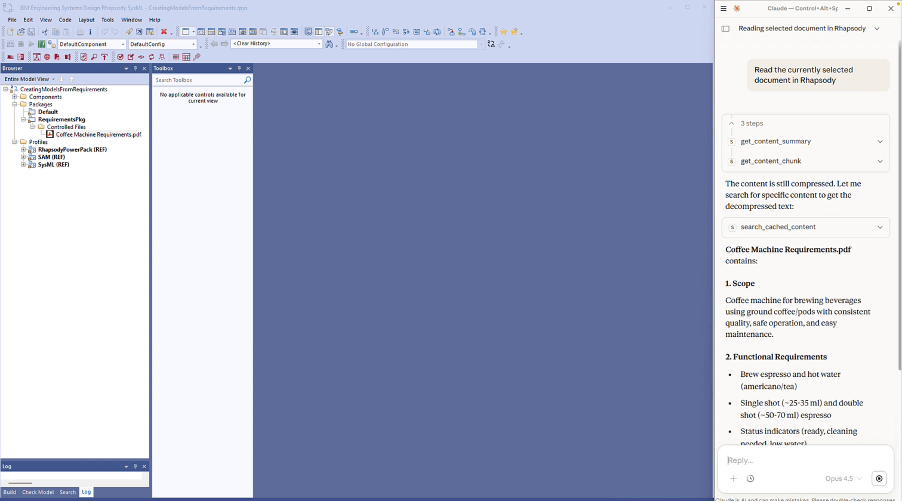Click the history clock icon in Claude reply box
Screen dimensions: 902x502
coord(751,478)
